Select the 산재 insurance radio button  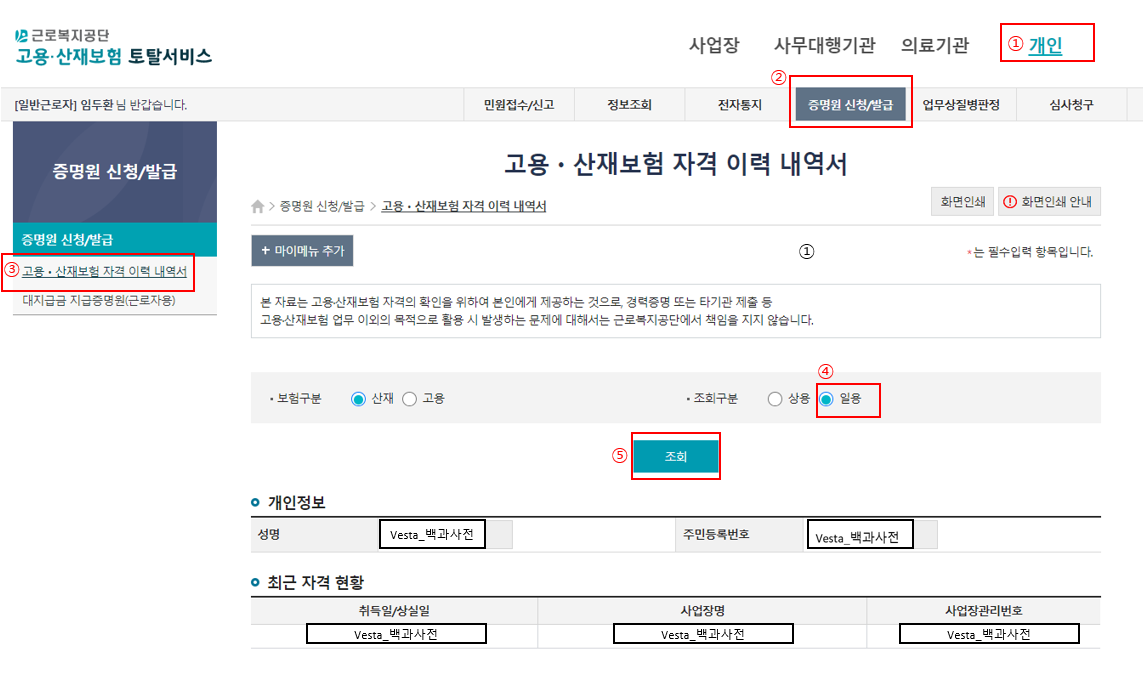point(360,397)
